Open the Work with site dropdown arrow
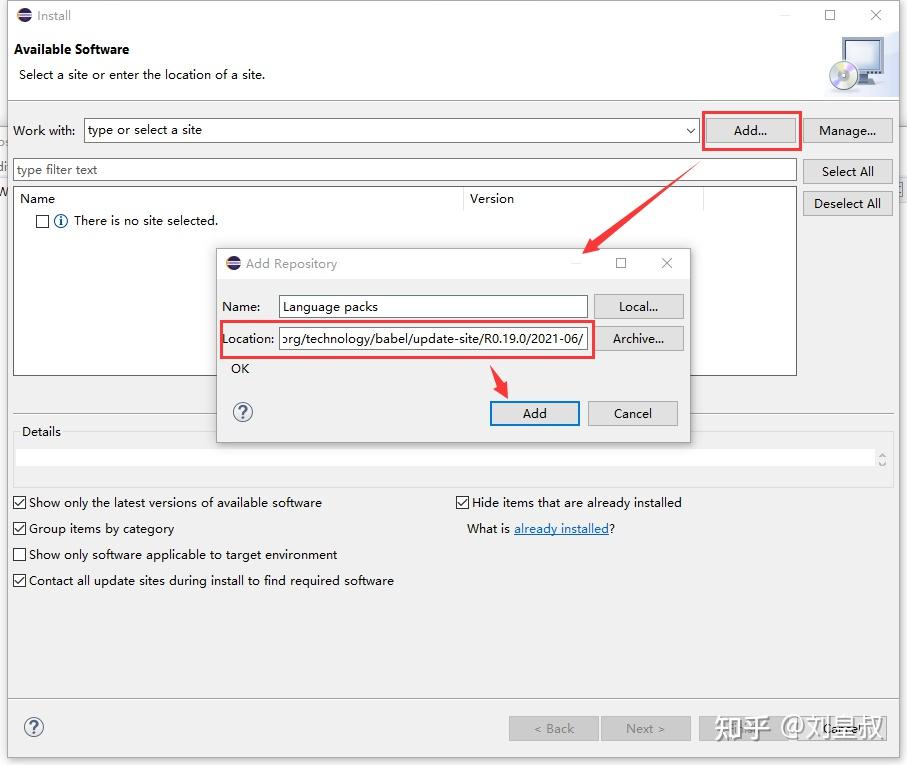This screenshot has height=765, width=907. (690, 131)
